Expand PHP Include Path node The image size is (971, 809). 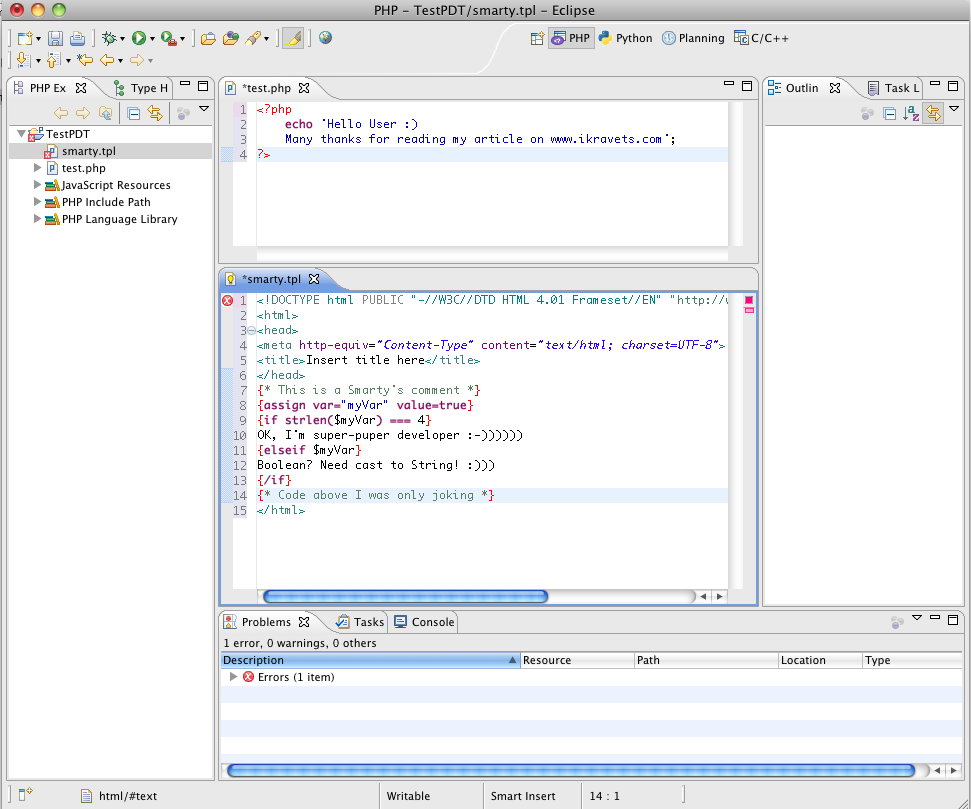[x=37, y=202]
